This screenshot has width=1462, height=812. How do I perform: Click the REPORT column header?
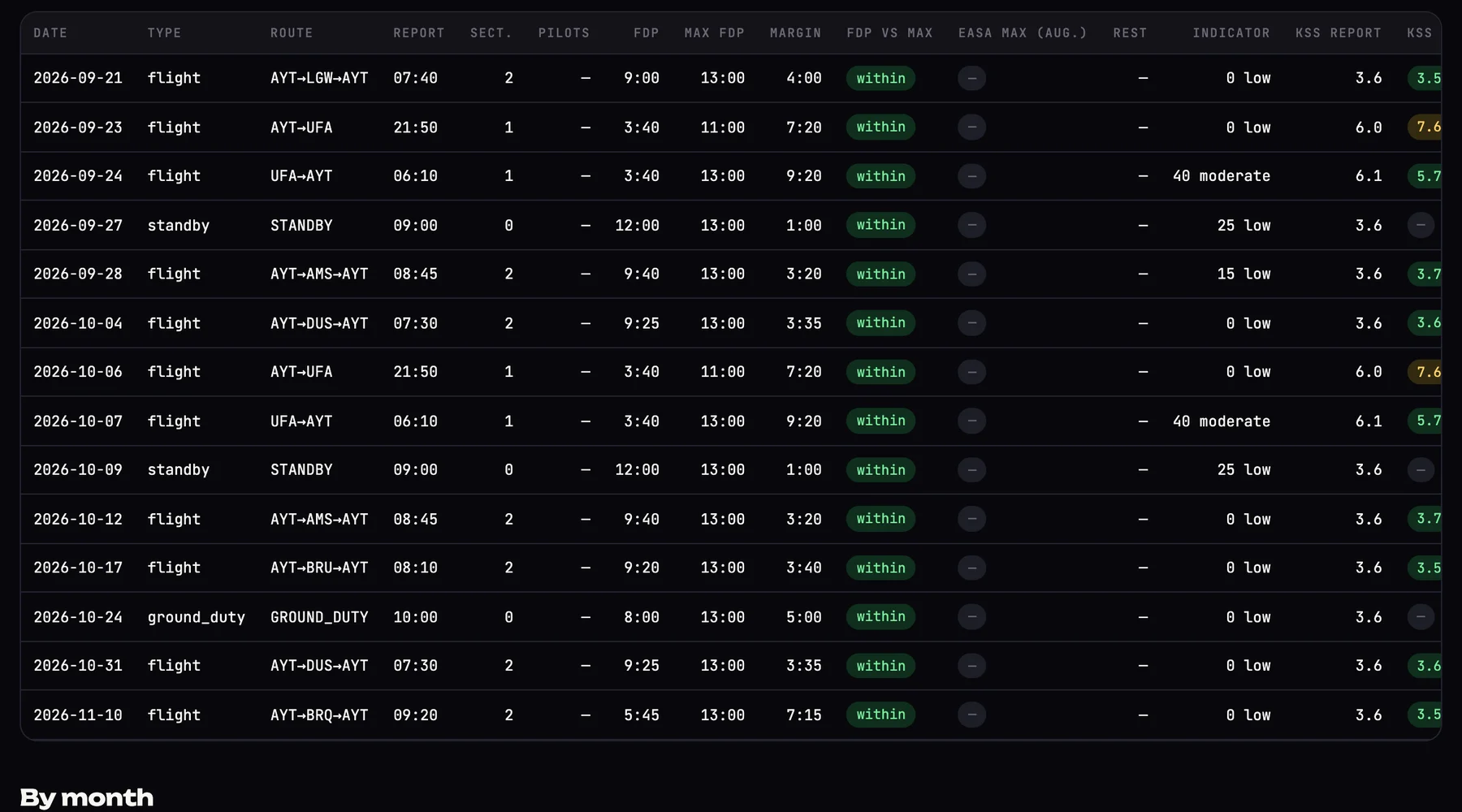click(419, 33)
